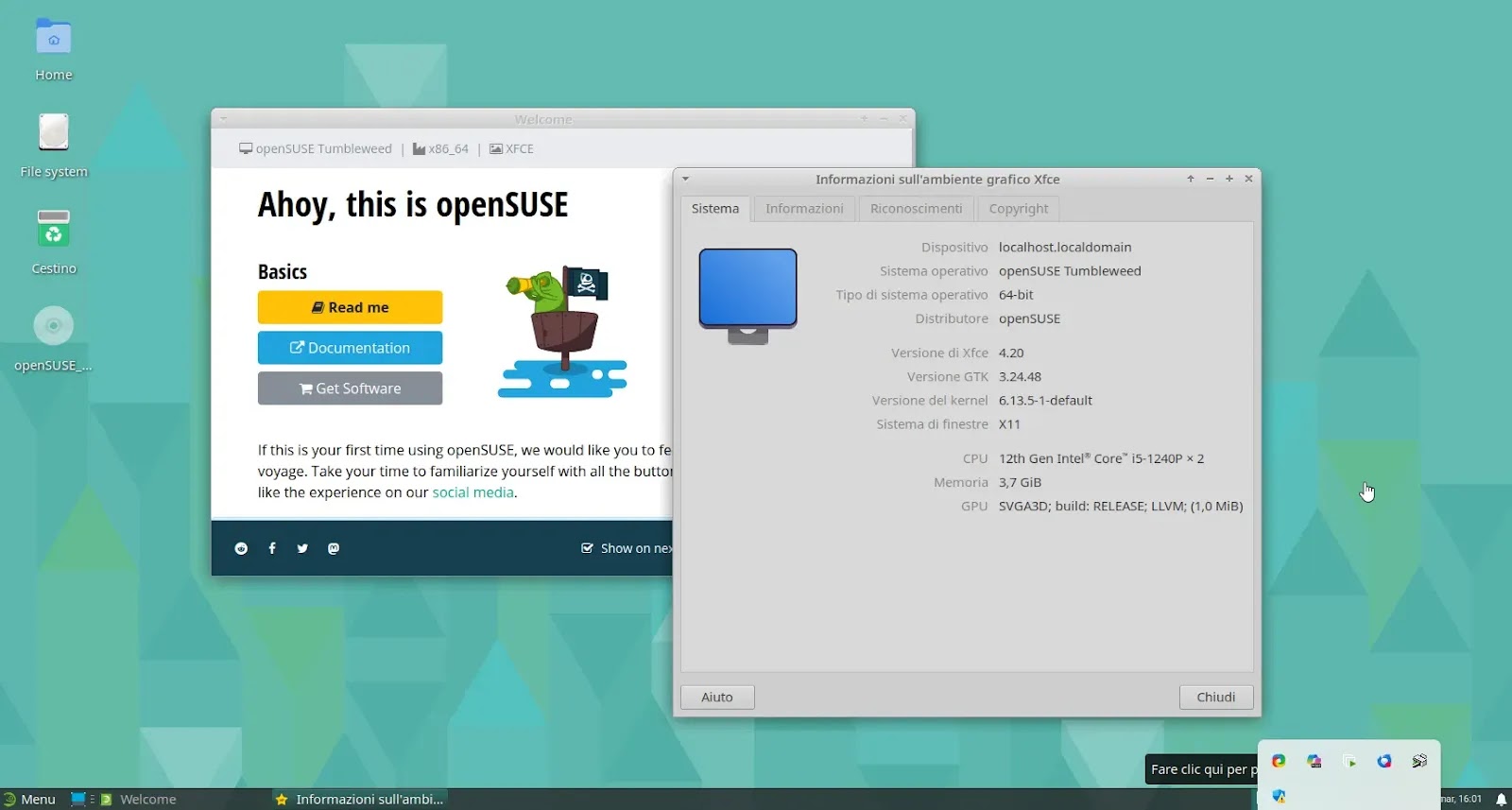Click the green play-arrow tray icon
This screenshot has height=810, width=1512.
point(1349,762)
